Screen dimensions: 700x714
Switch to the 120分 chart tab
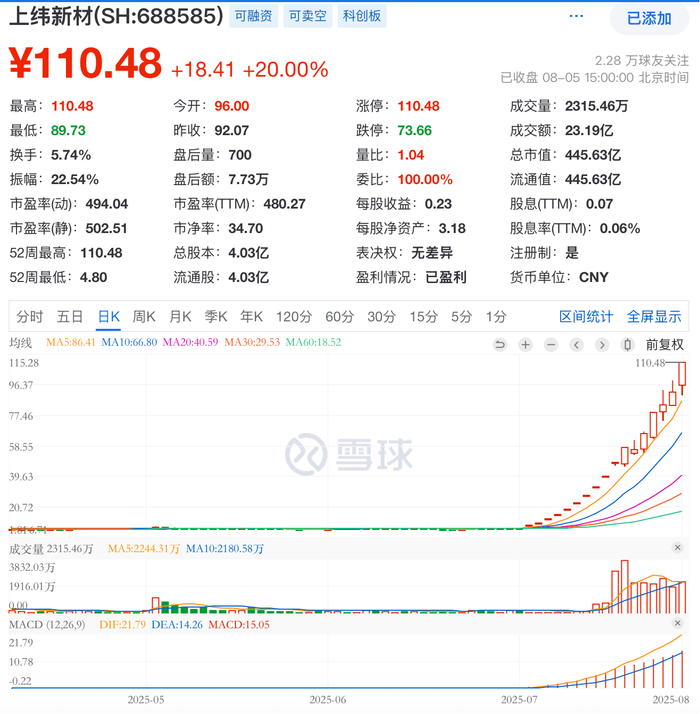coord(294,316)
